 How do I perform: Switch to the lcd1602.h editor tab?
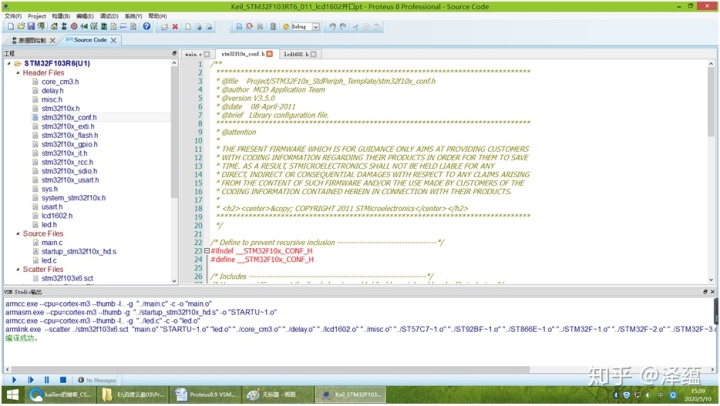pyautogui.click(x=296, y=54)
